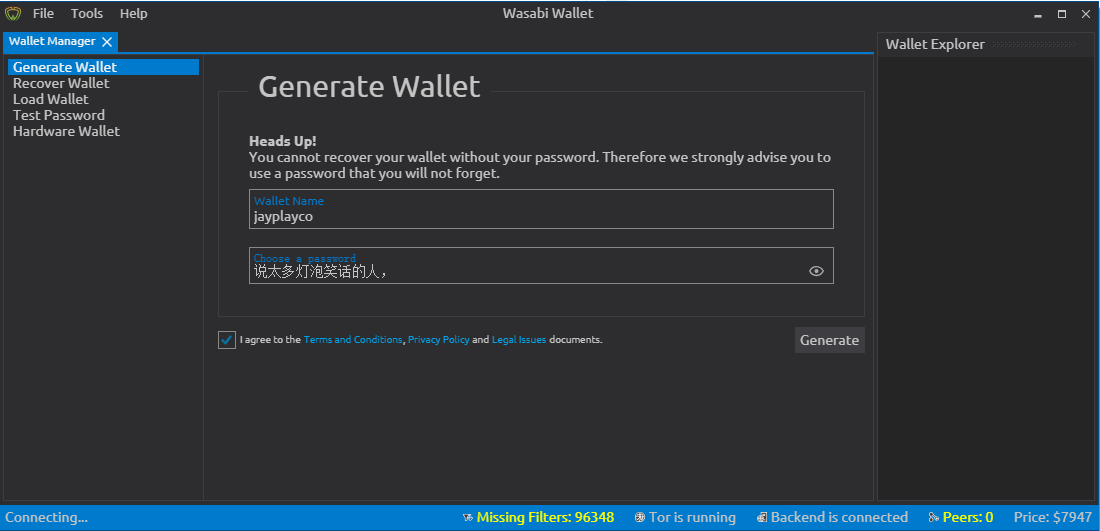Click Backend is connected status text
This screenshot has width=1100, height=531.
coord(839,518)
